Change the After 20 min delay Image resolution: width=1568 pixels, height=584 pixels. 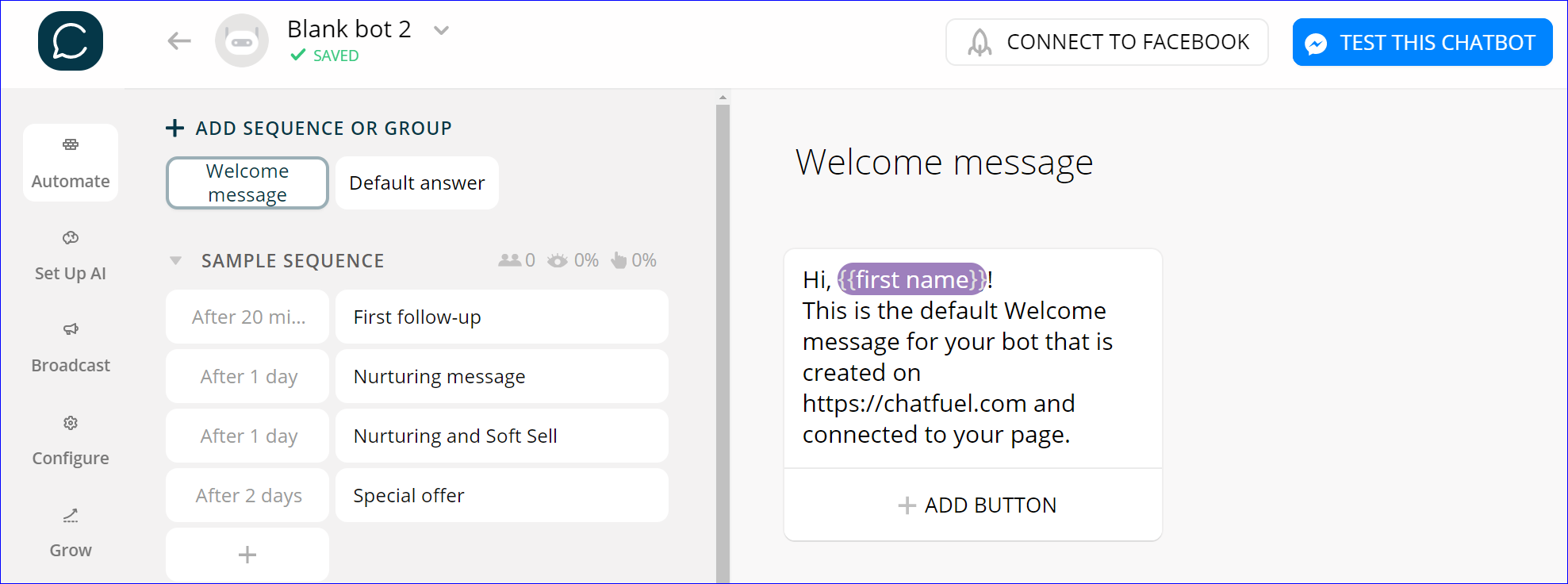pos(247,317)
